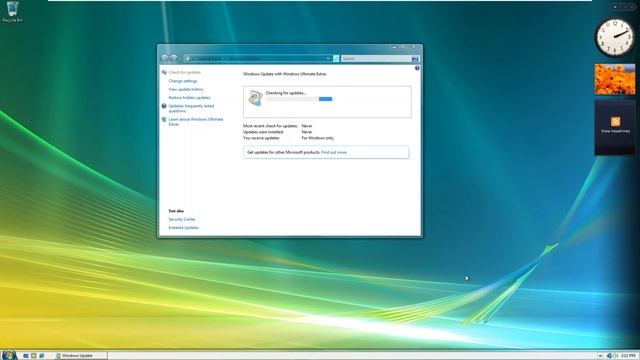Click the address bar path field

point(255,59)
